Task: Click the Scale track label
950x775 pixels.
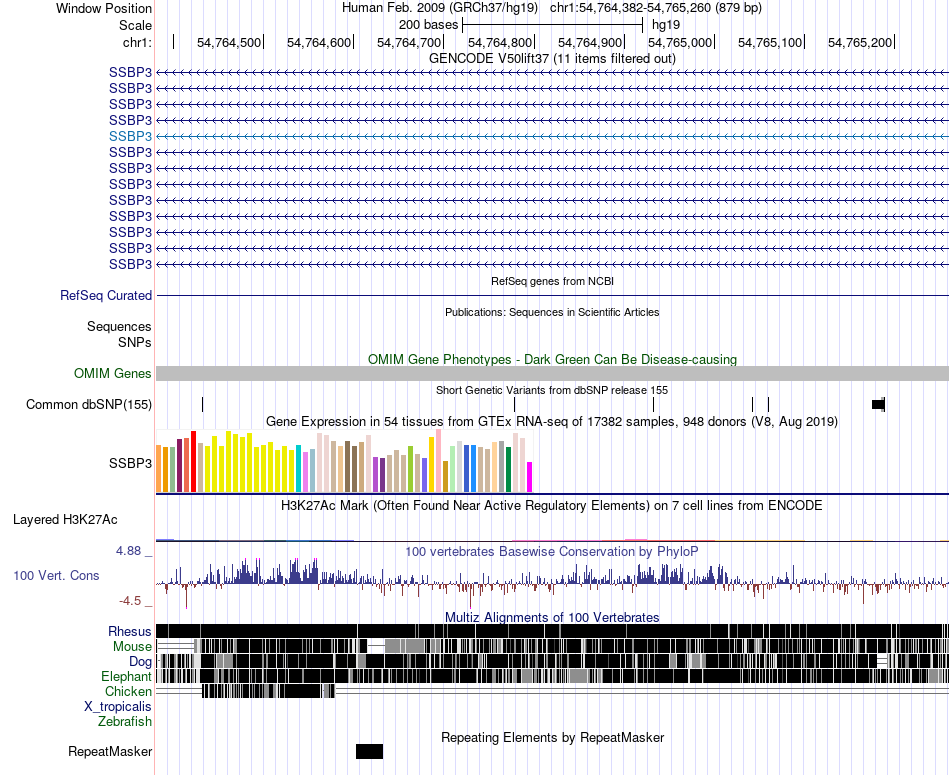Action: (135, 25)
